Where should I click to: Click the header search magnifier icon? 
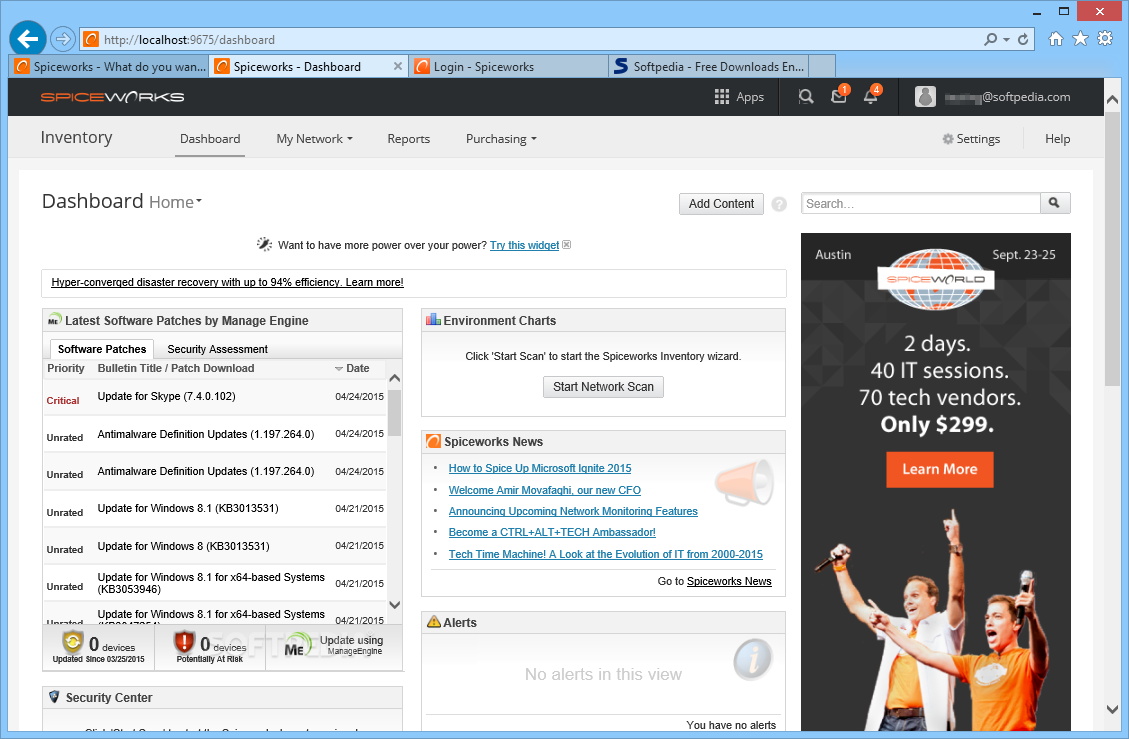coord(806,97)
